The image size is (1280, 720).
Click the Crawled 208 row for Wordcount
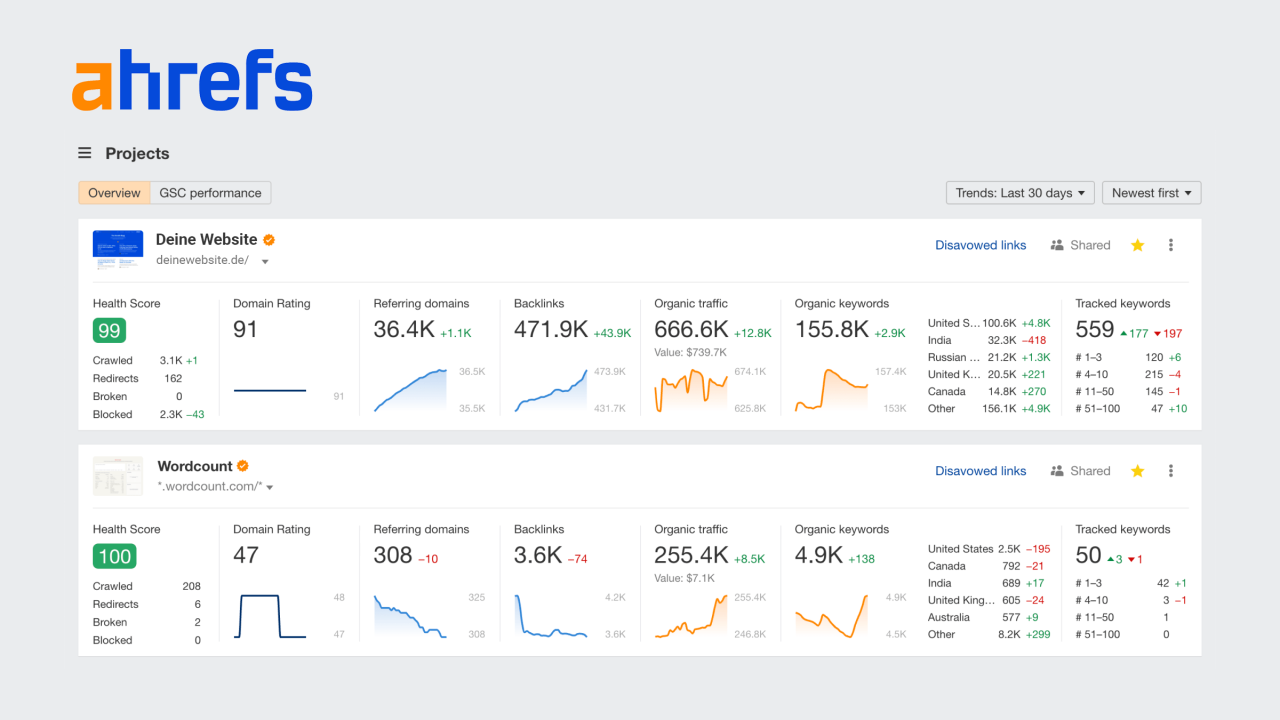pyautogui.click(x=148, y=586)
